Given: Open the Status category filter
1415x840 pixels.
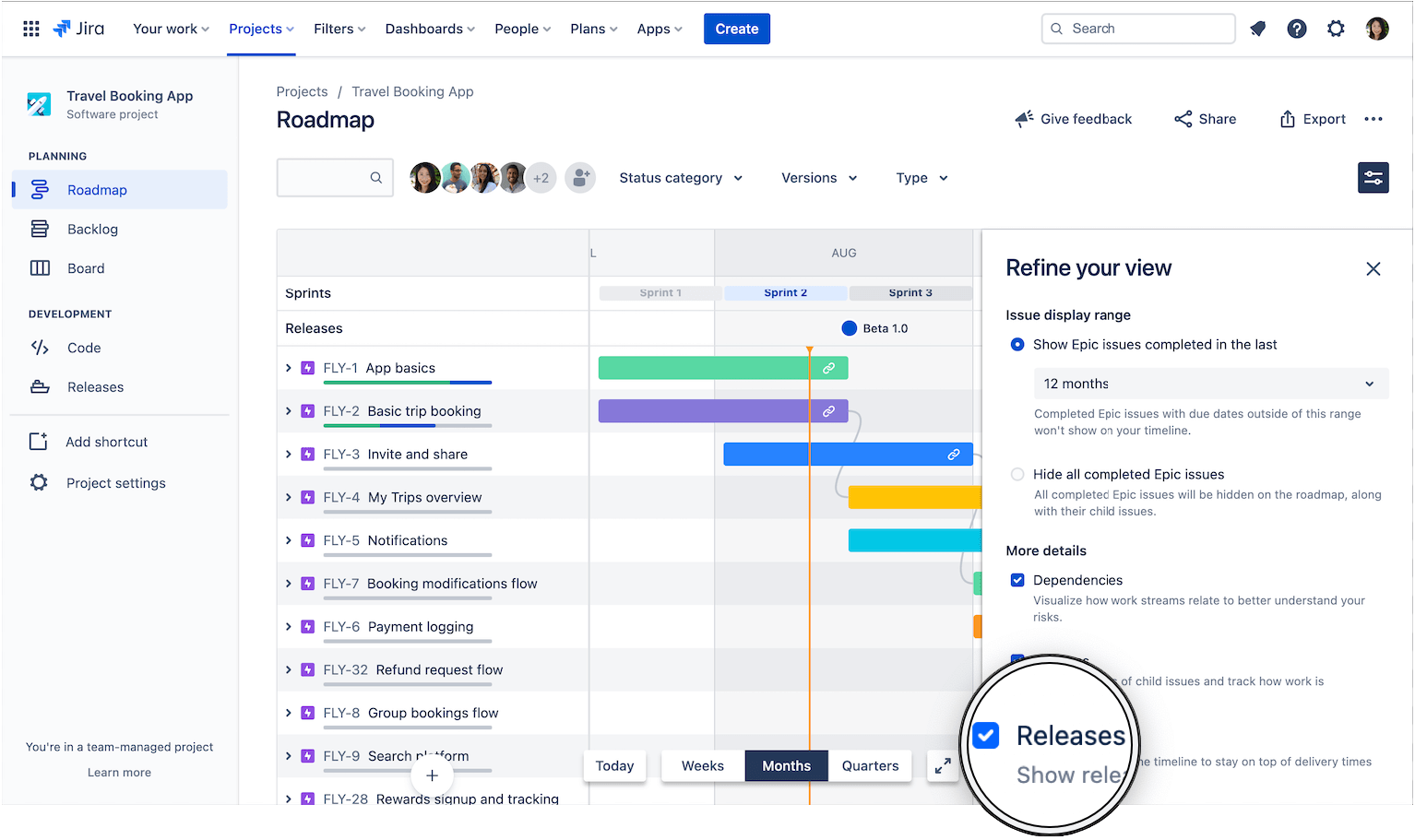Looking at the screenshot, I should click(x=681, y=177).
